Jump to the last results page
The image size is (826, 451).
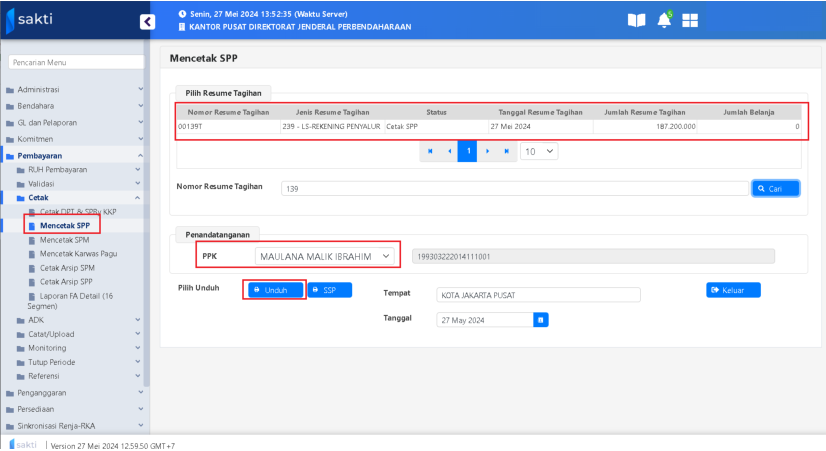tap(507, 151)
